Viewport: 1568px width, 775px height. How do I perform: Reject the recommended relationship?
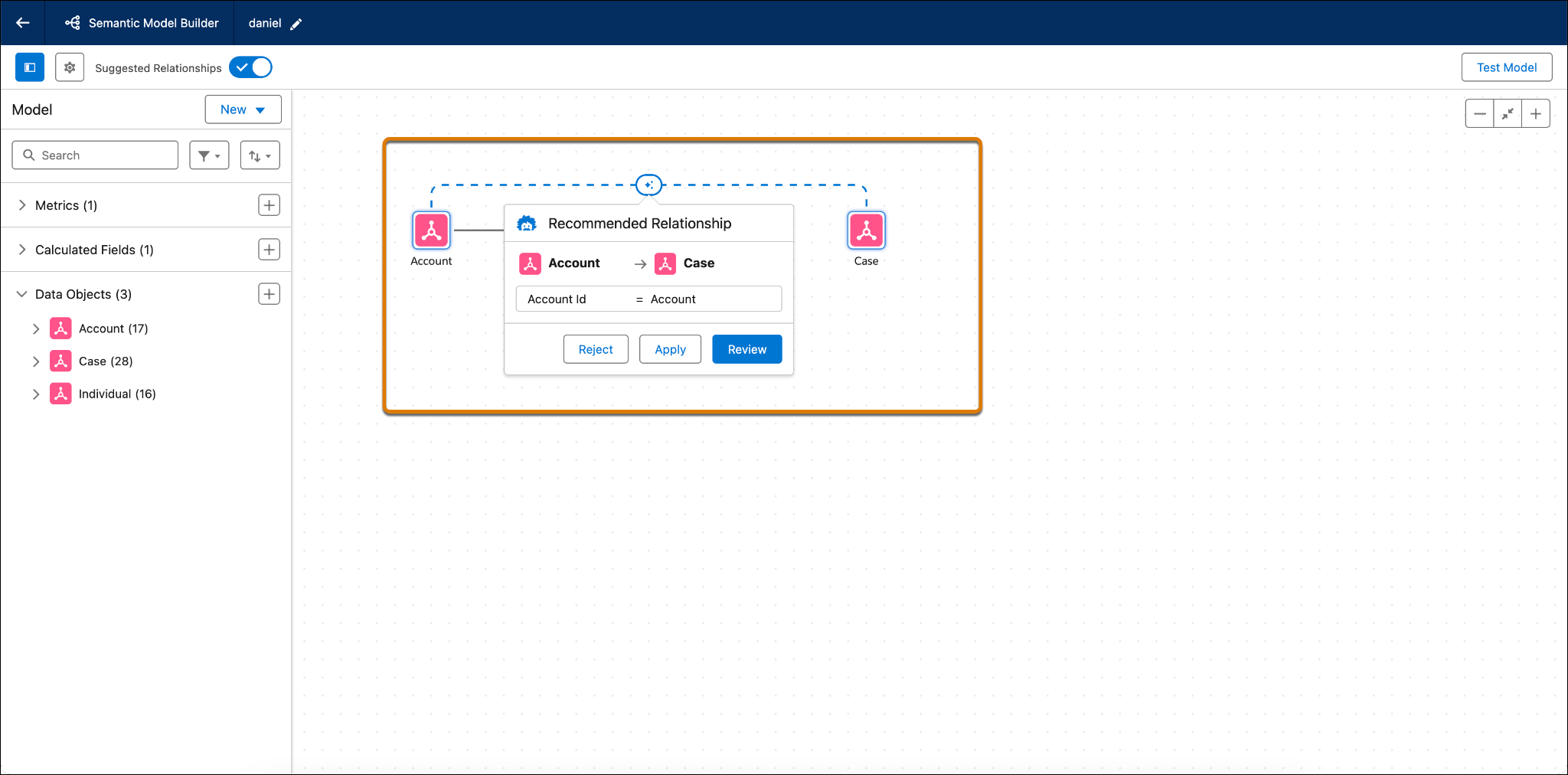tap(596, 349)
